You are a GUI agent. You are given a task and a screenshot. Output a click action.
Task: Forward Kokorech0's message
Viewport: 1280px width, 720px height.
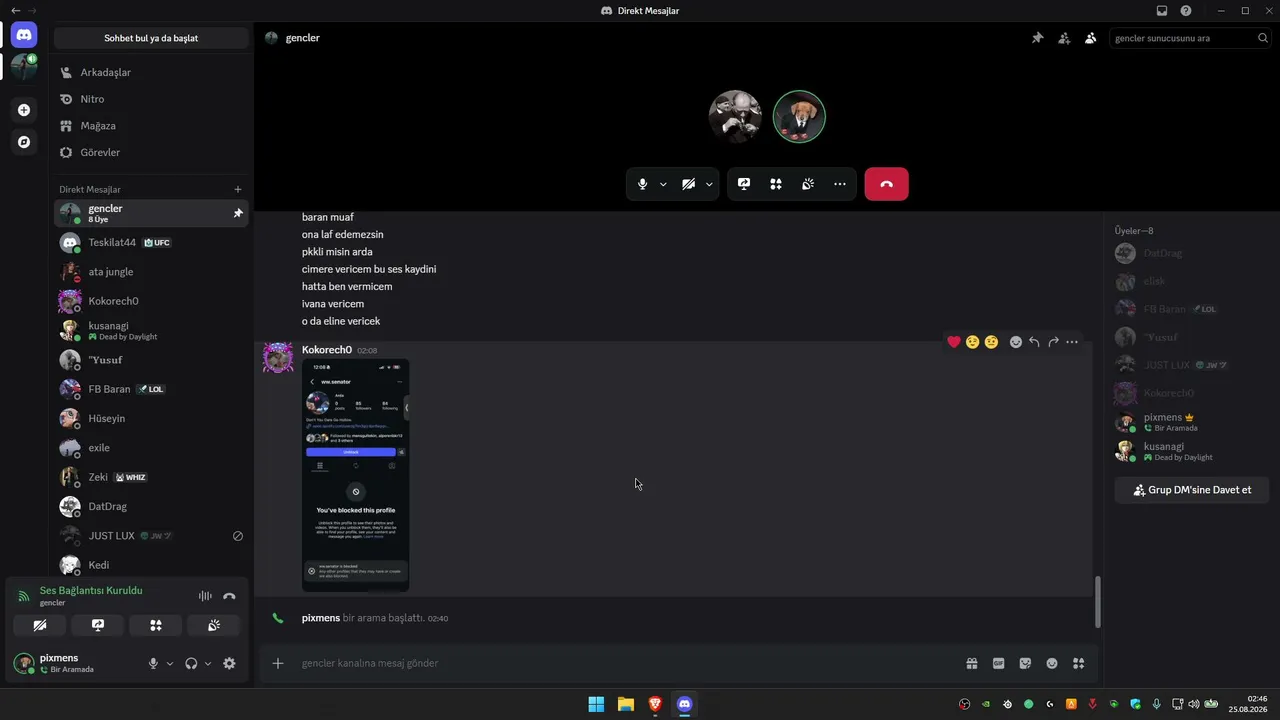tap(1053, 342)
